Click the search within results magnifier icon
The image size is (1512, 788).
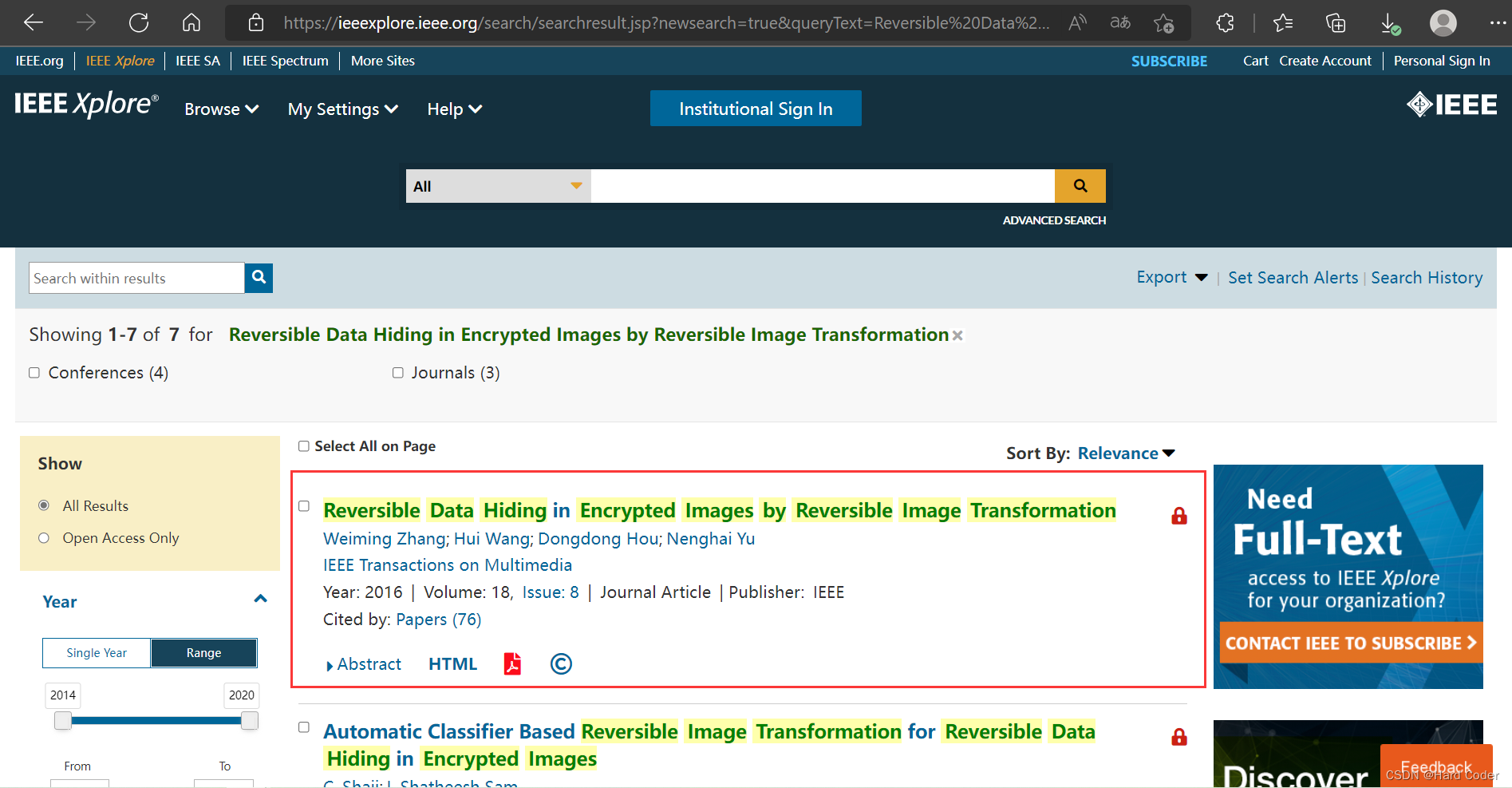[x=259, y=278]
